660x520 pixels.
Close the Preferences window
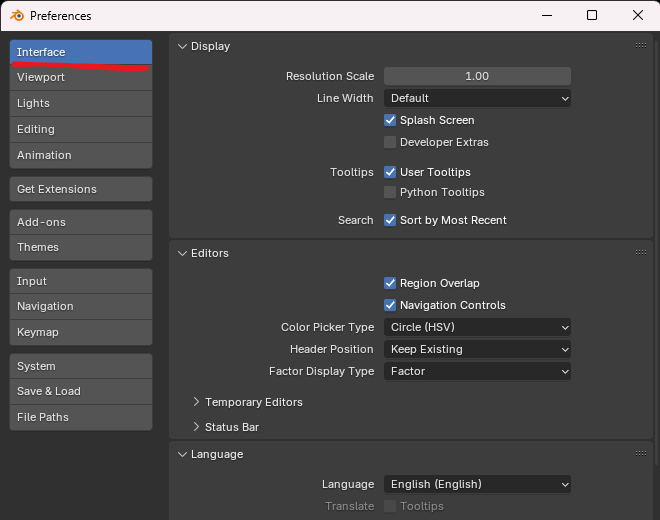click(x=638, y=16)
